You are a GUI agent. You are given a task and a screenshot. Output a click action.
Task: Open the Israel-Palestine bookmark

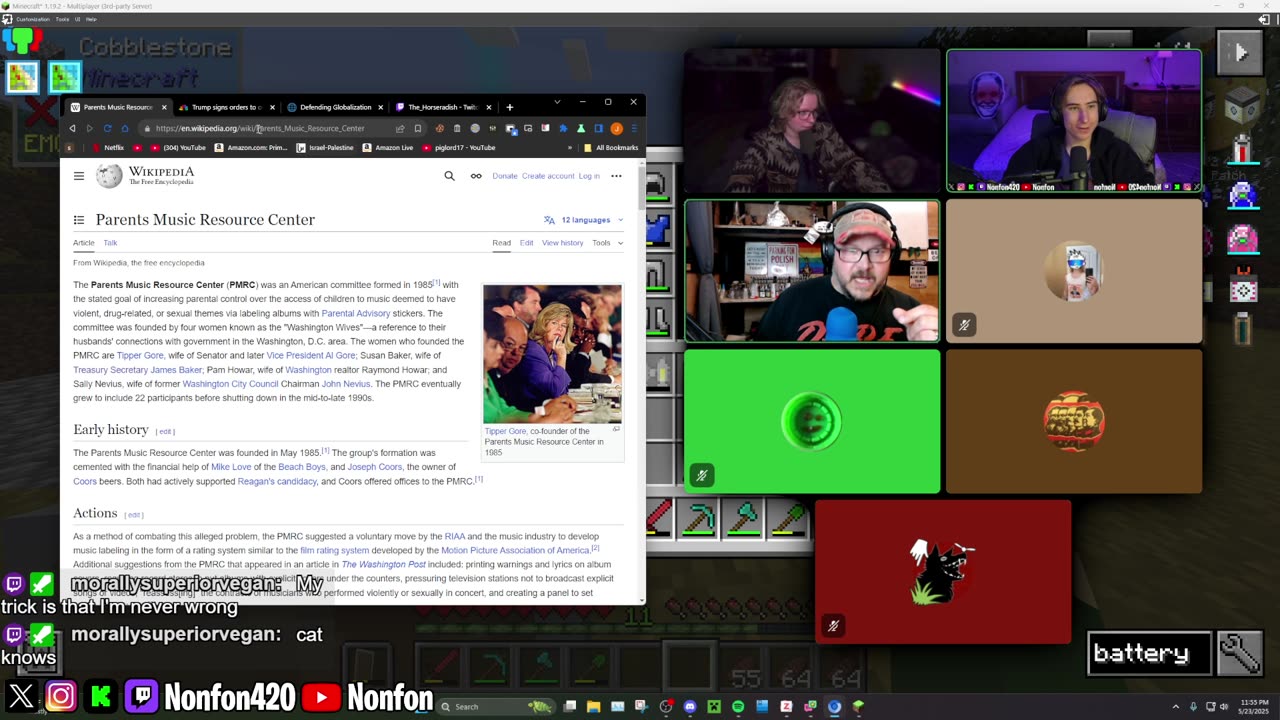[325, 148]
